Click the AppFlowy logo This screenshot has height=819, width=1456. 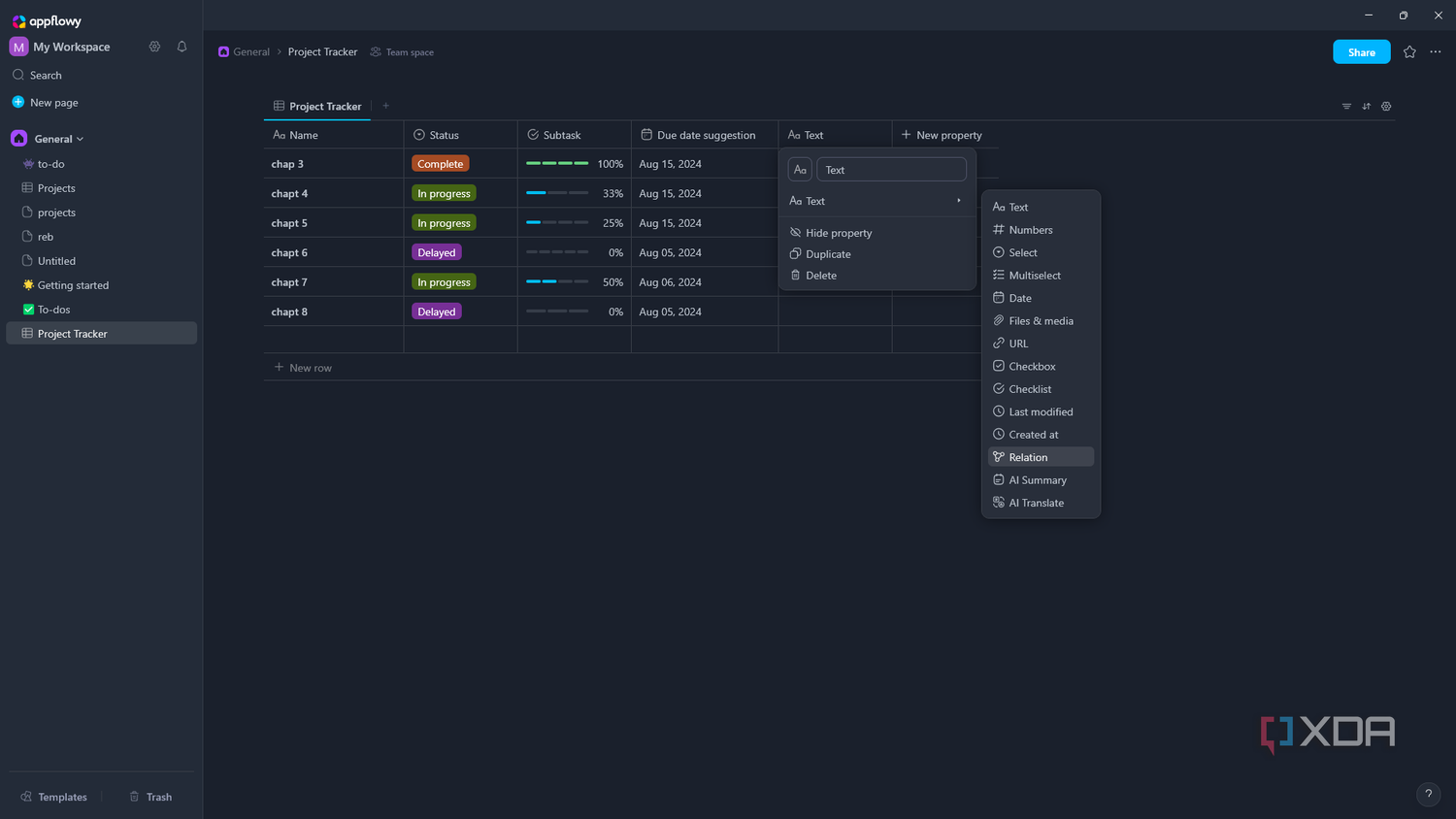(x=47, y=20)
